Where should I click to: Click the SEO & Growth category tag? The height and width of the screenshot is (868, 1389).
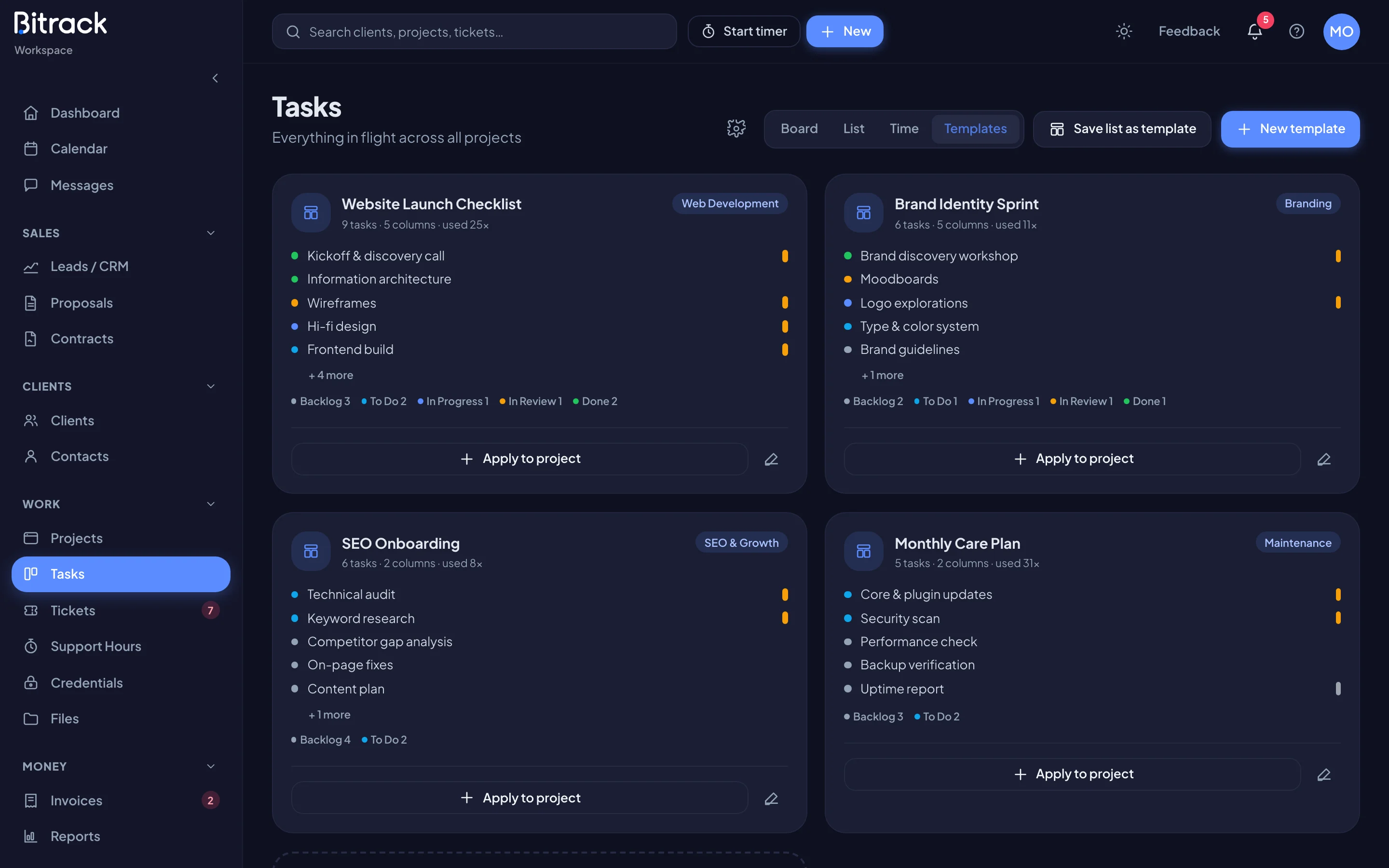(741, 542)
